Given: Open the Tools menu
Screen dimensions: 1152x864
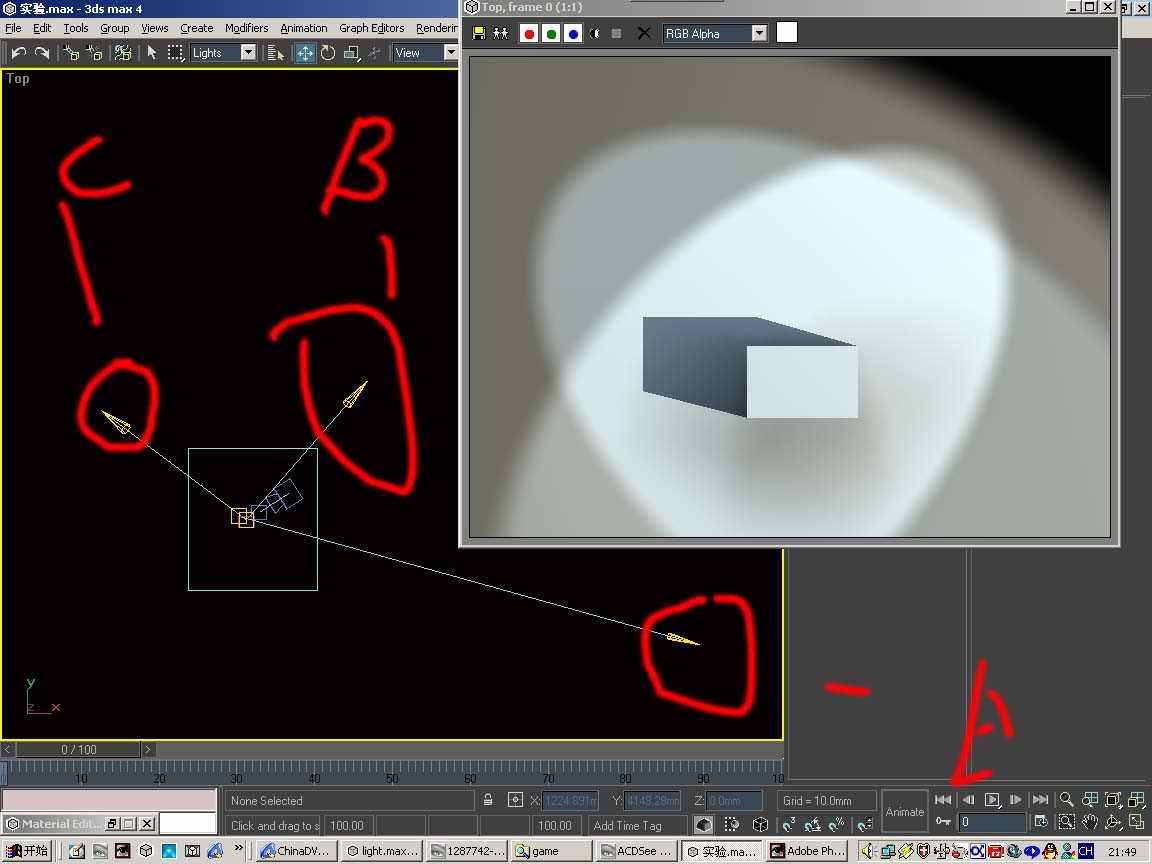Looking at the screenshot, I should (x=76, y=28).
